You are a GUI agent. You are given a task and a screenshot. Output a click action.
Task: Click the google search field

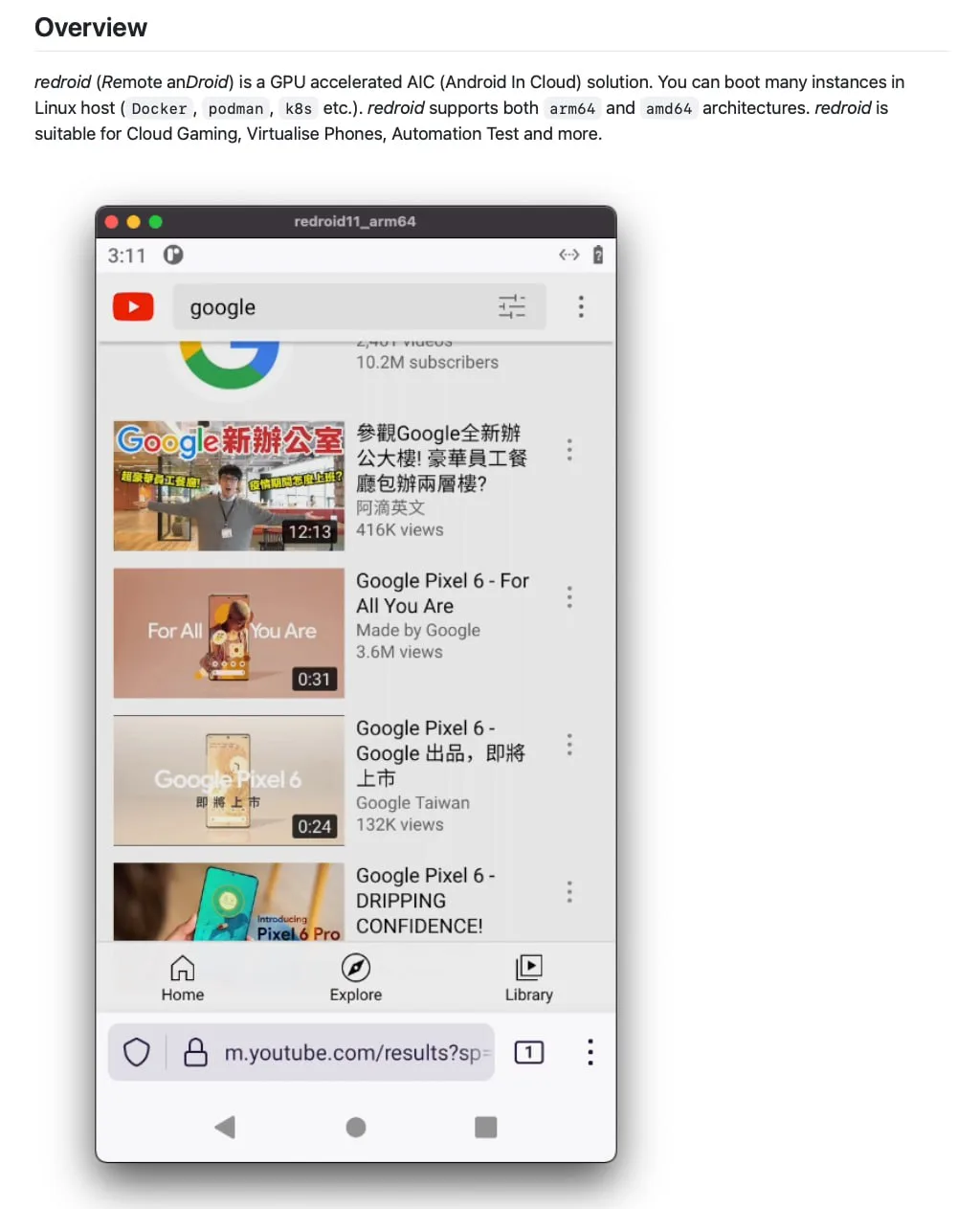[359, 307]
